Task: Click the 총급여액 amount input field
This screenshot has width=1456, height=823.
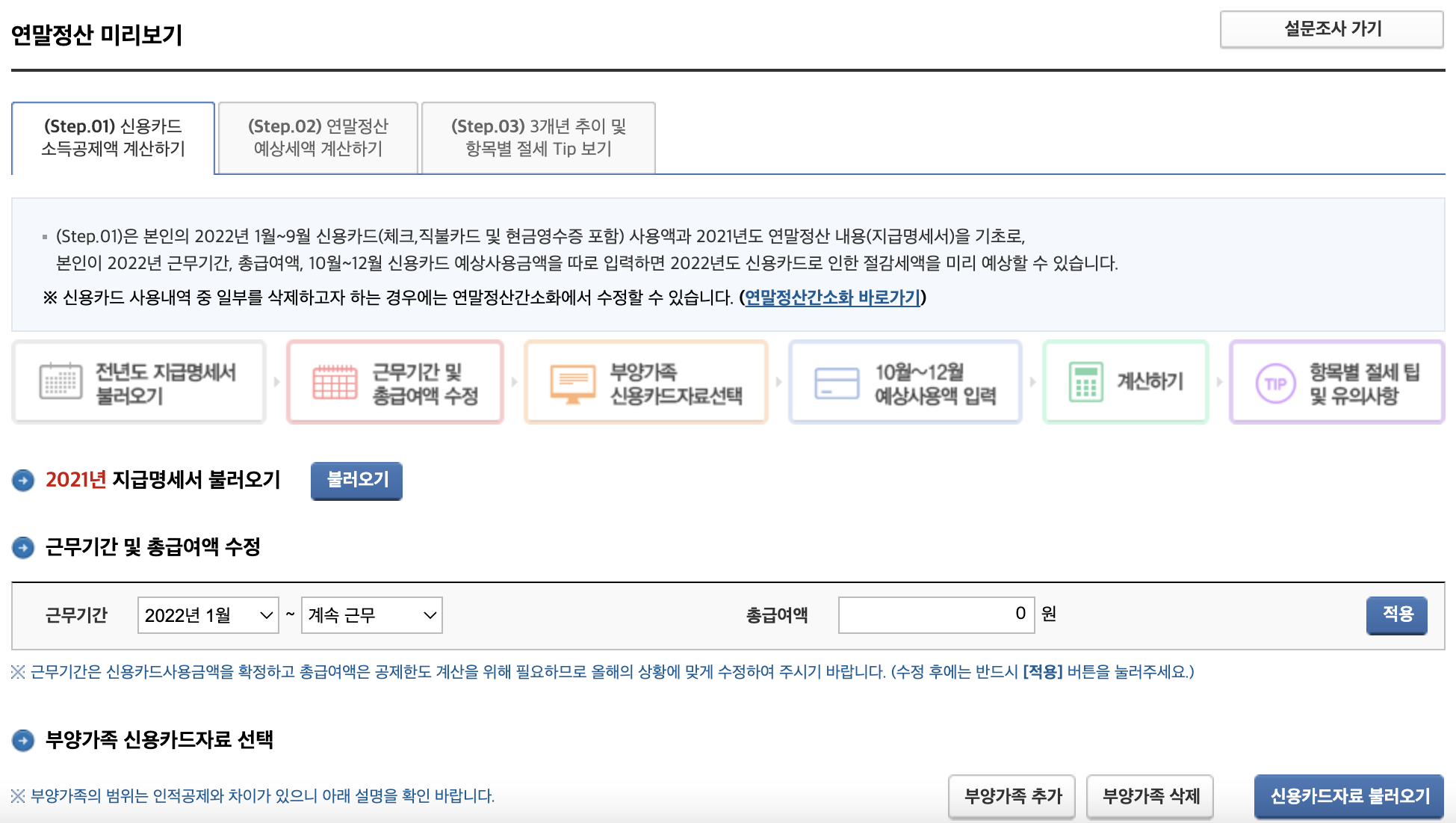Action: pyautogui.click(x=935, y=614)
